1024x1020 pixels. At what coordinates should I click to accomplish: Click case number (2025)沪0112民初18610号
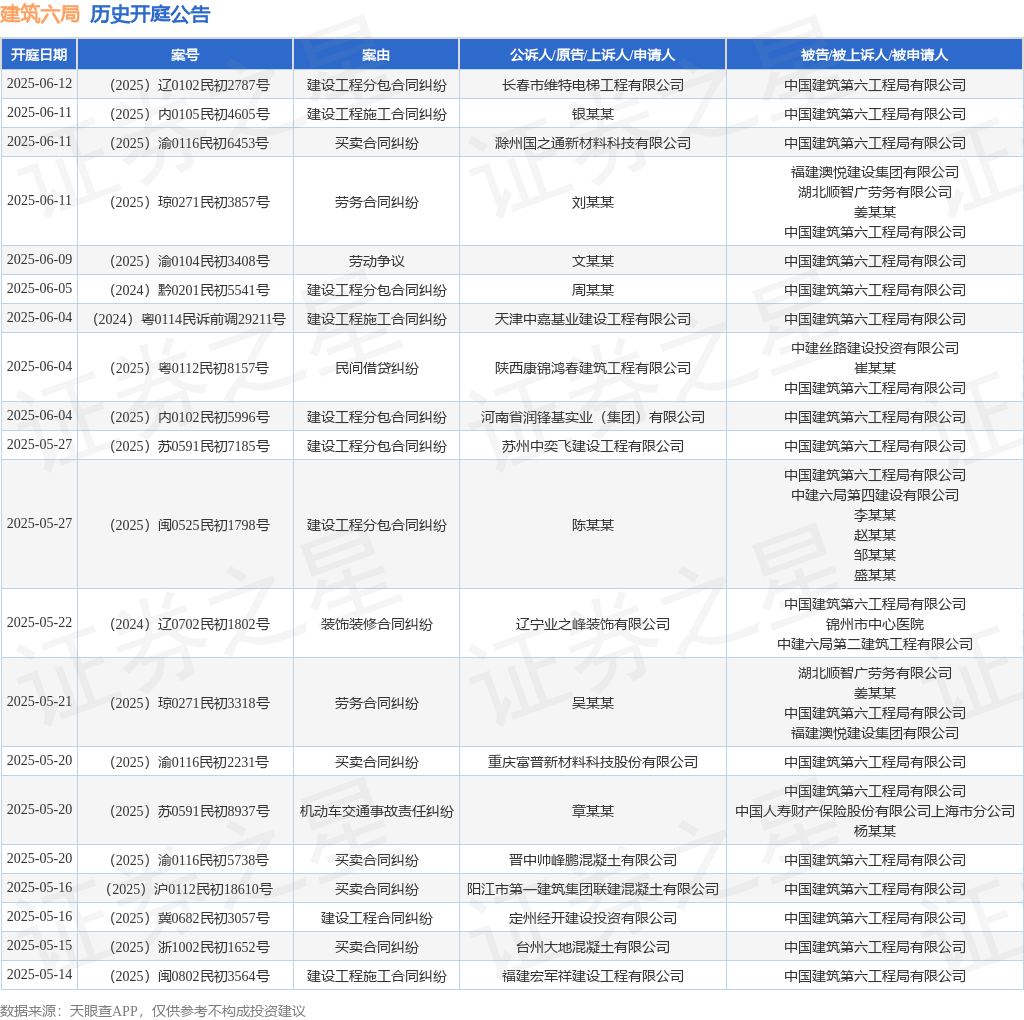pos(185,889)
